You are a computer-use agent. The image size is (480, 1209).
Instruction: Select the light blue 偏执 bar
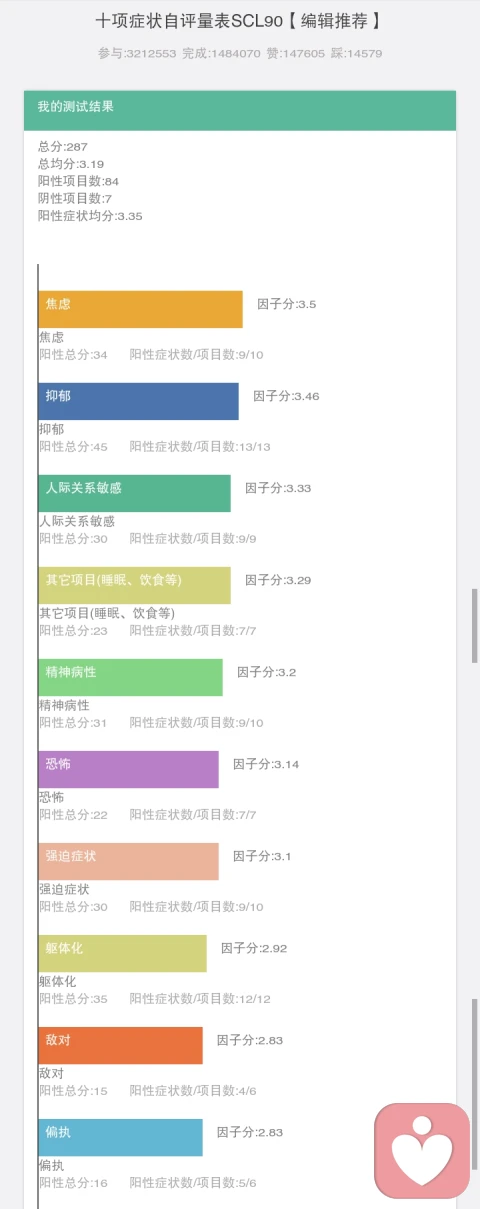coord(120,1137)
